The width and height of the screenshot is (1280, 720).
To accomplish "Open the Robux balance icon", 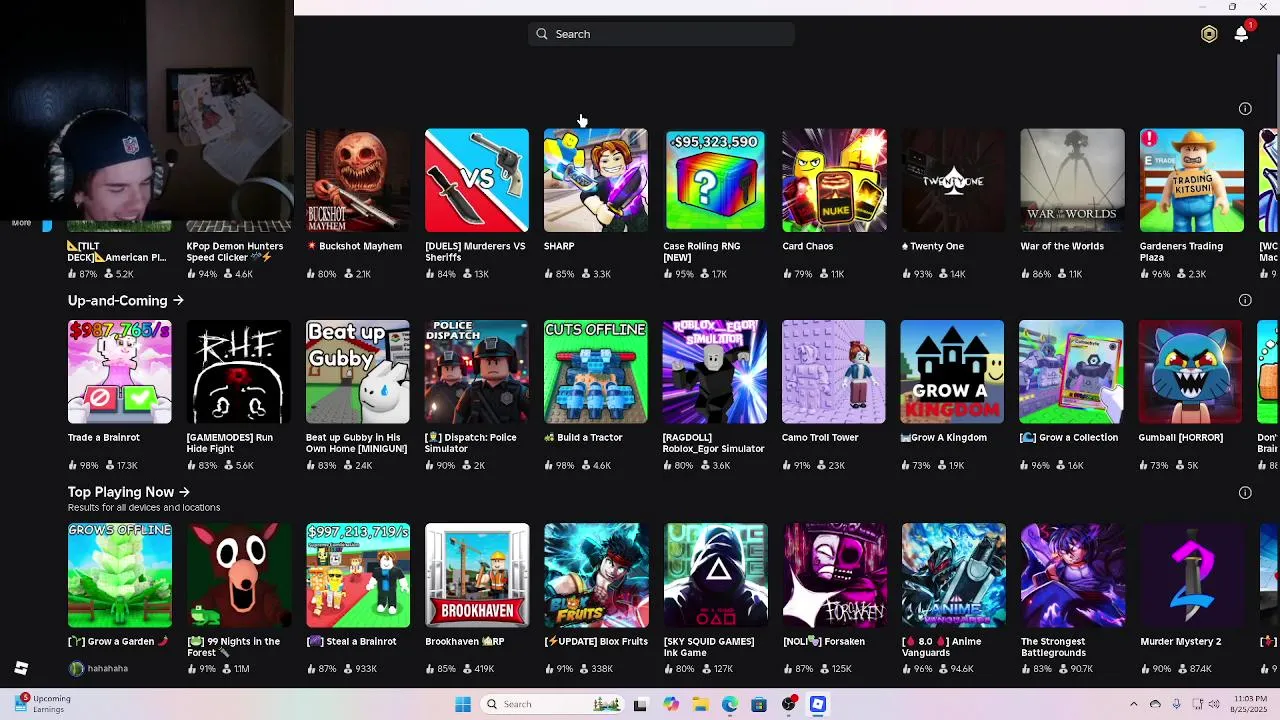I will pos(1209,34).
